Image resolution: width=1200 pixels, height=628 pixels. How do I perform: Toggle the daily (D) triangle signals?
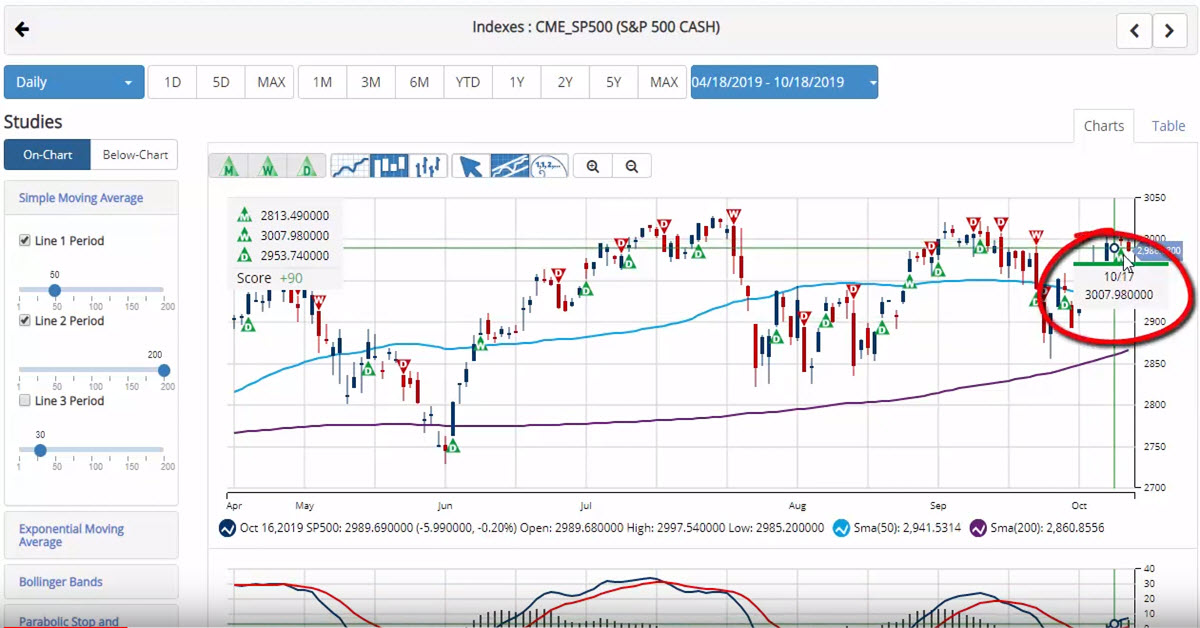point(308,167)
